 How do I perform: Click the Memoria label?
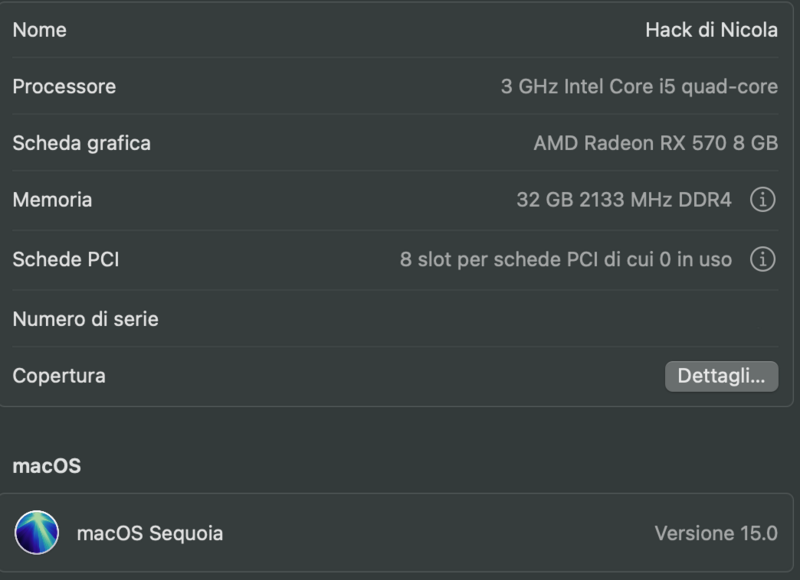coord(52,200)
